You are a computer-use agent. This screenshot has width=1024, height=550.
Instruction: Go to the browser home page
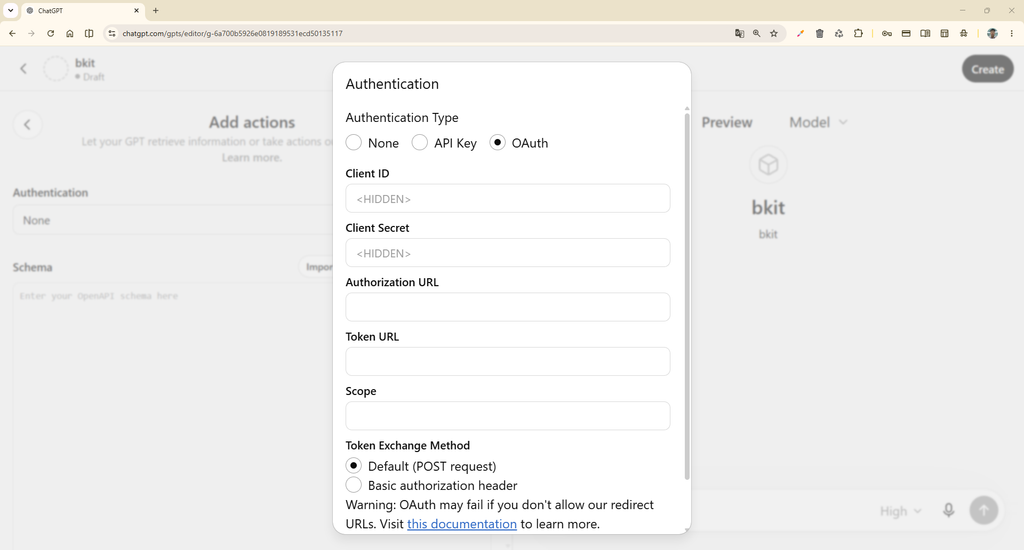point(70,33)
